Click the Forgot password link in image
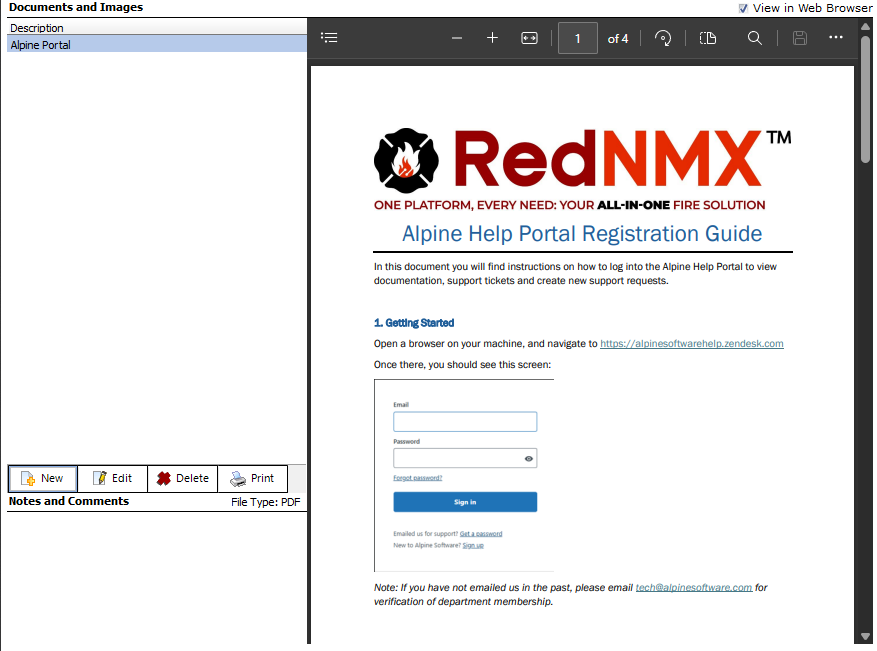Image resolution: width=877 pixels, height=651 pixels. pos(417,478)
